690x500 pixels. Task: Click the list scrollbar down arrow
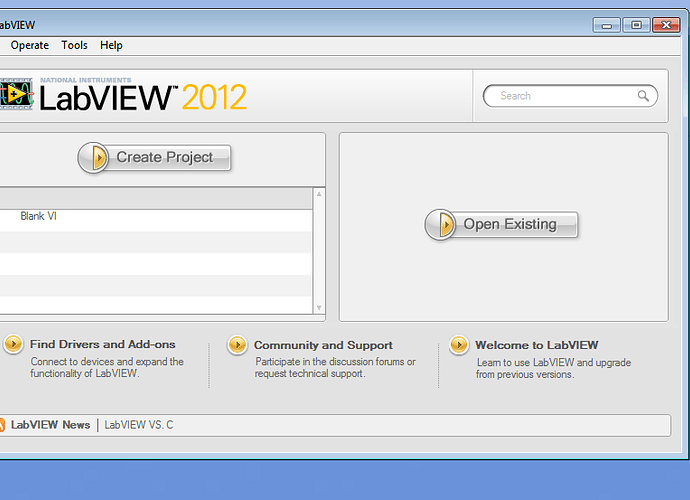click(x=319, y=308)
